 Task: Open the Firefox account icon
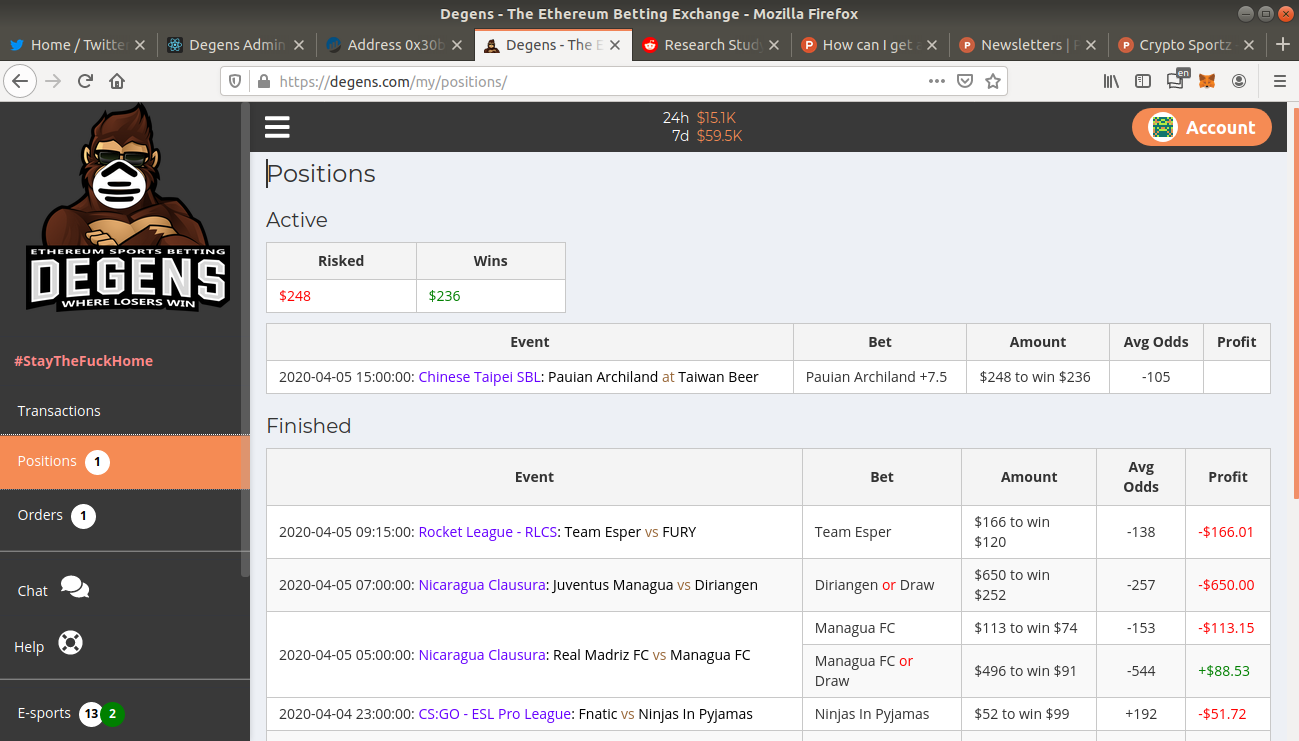coord(1239,81)
